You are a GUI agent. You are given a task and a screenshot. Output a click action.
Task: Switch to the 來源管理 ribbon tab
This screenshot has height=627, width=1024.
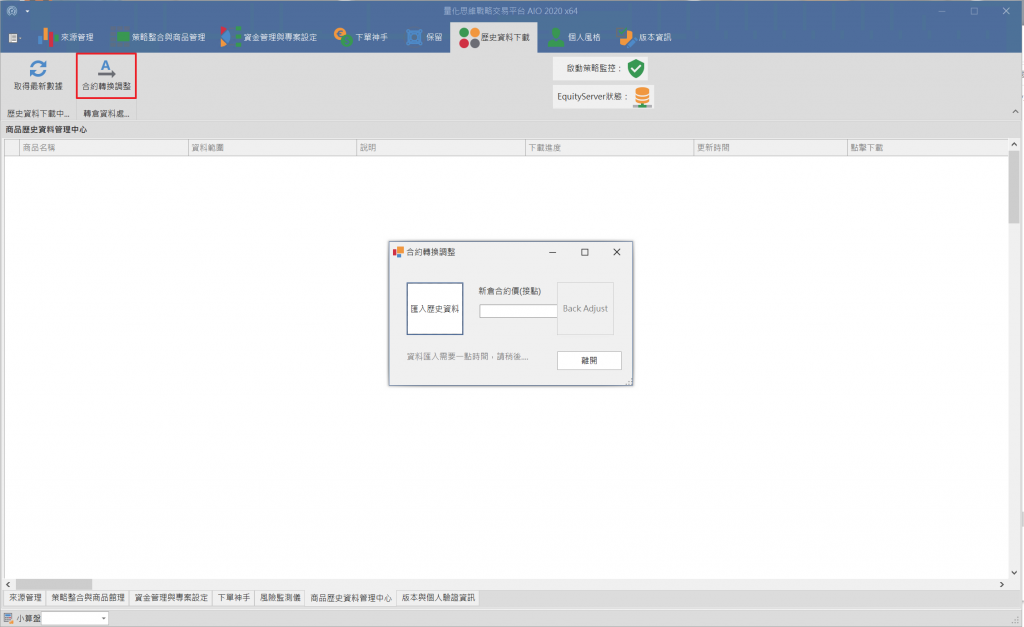(66, 38)
